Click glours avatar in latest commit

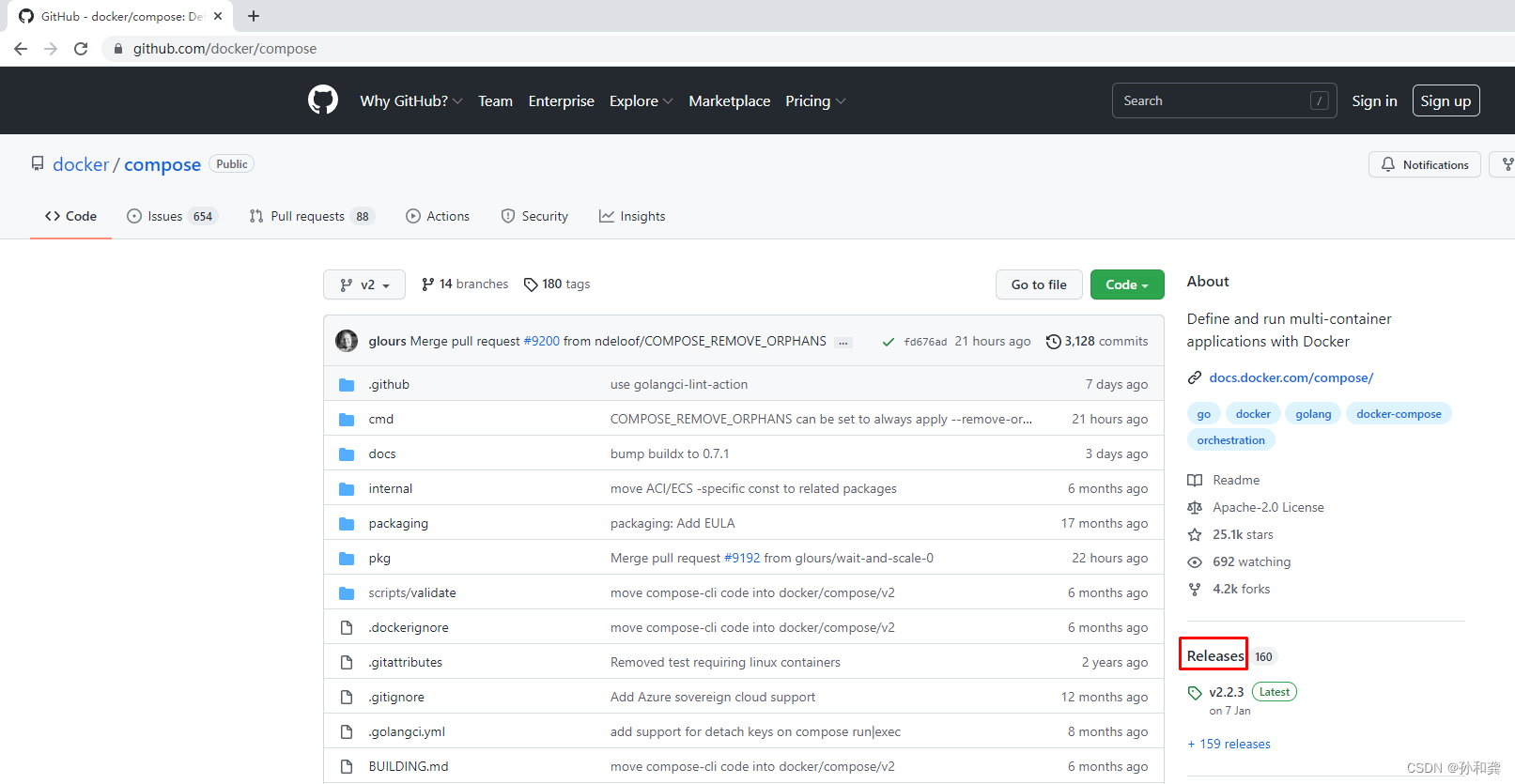click(x=347, y=341)
